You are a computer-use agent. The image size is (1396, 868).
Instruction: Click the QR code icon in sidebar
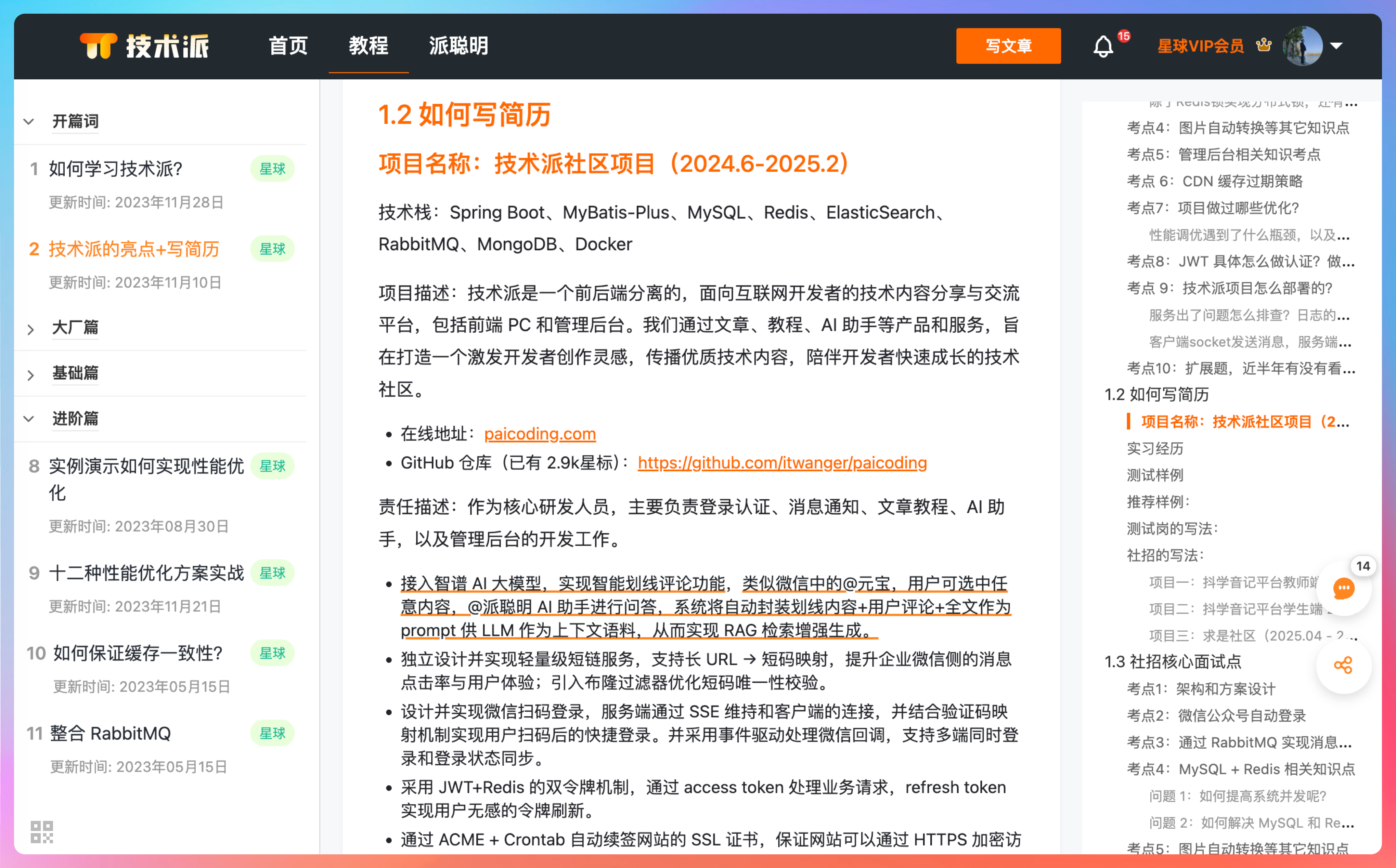pyautogui.click(x=42, y=831)
